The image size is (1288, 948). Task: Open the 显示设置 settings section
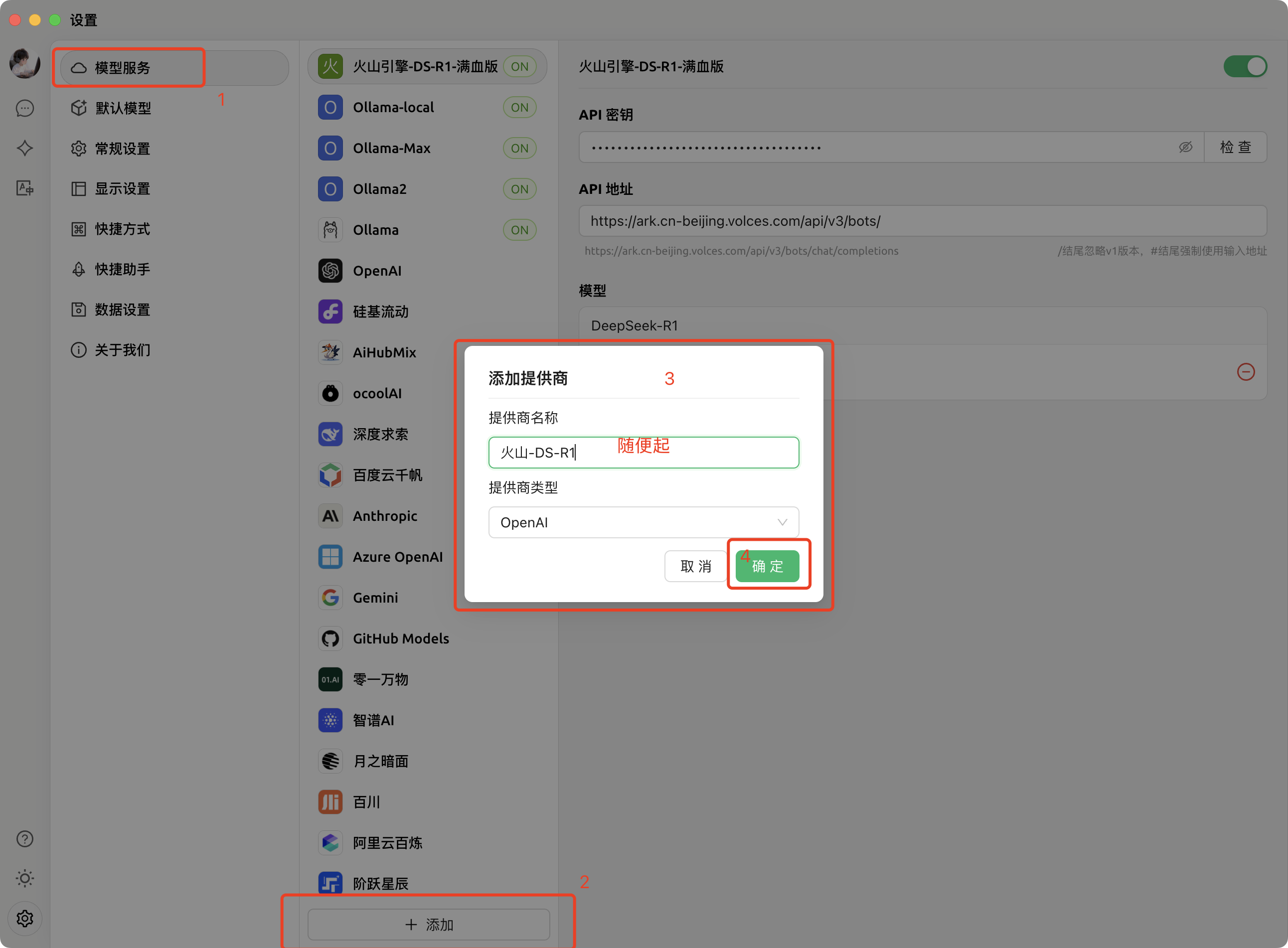pos(174,189)
